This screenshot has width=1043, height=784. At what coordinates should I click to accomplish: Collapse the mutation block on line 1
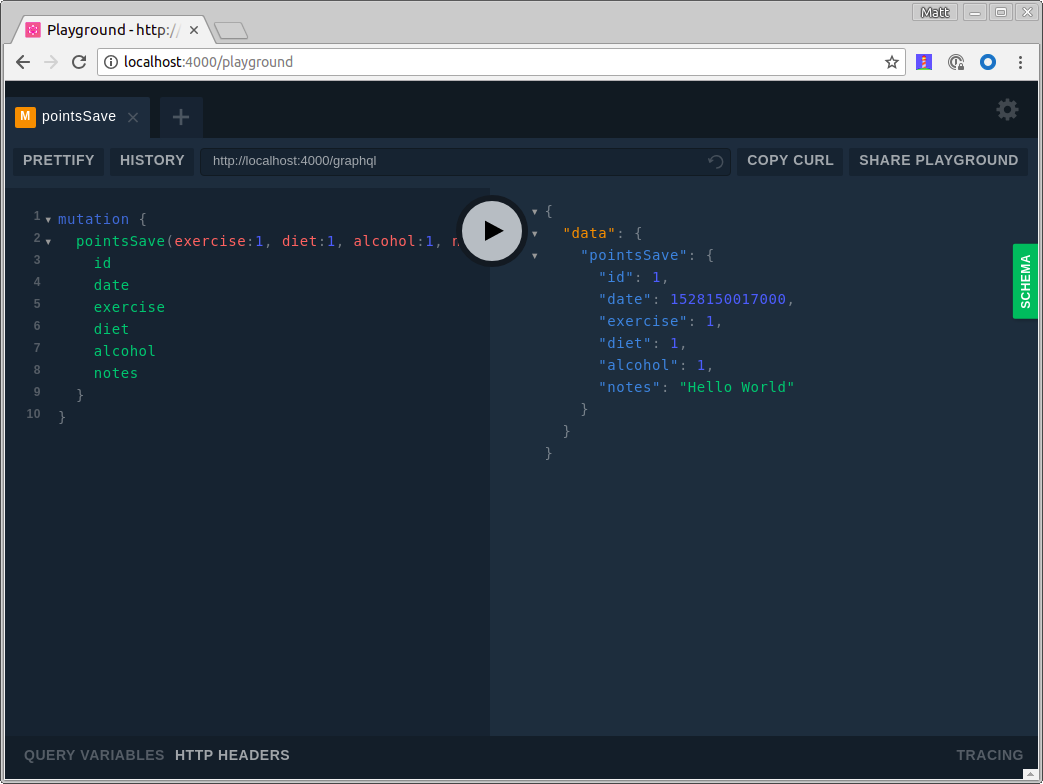[48, 219]
